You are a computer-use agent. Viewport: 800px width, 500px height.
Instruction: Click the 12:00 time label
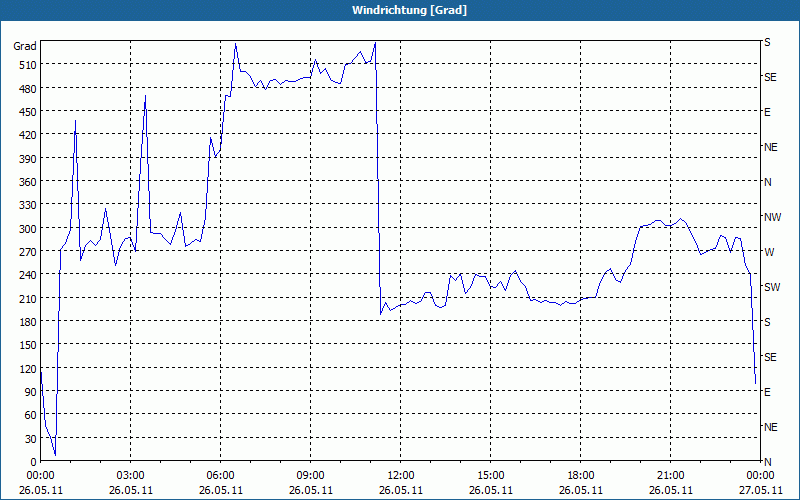(x=401, y=476)
